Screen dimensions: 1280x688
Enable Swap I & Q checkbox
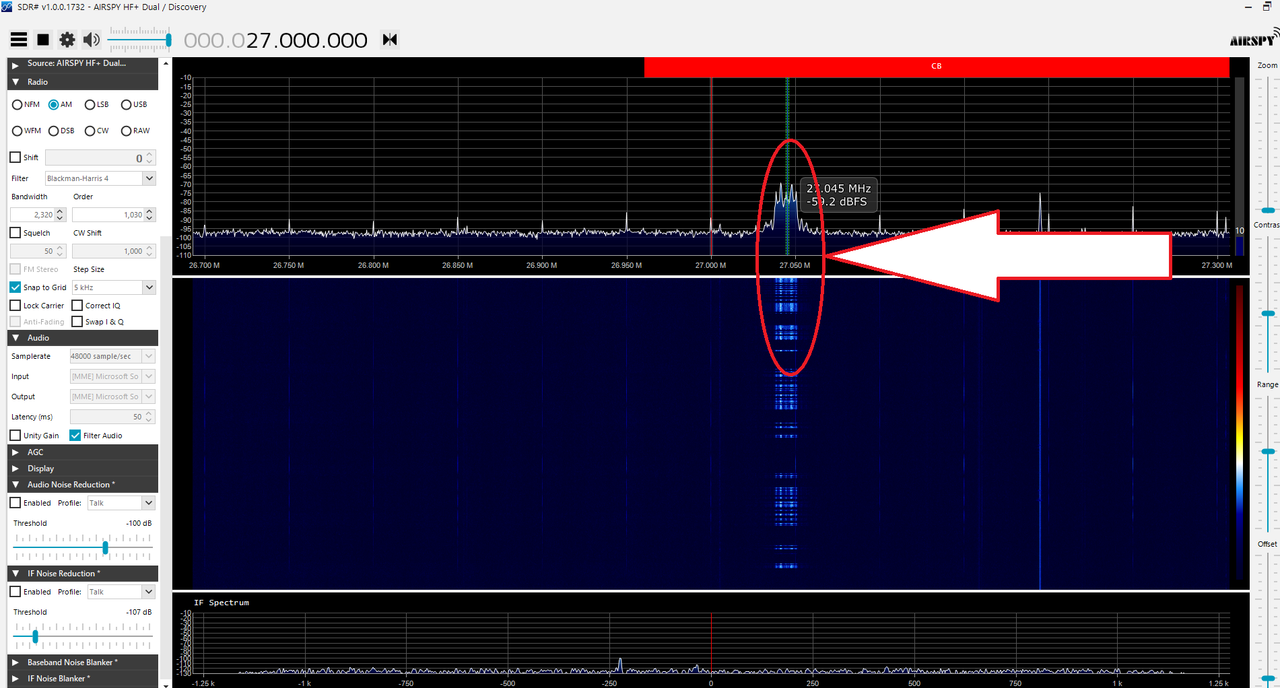tap(77, 321)
